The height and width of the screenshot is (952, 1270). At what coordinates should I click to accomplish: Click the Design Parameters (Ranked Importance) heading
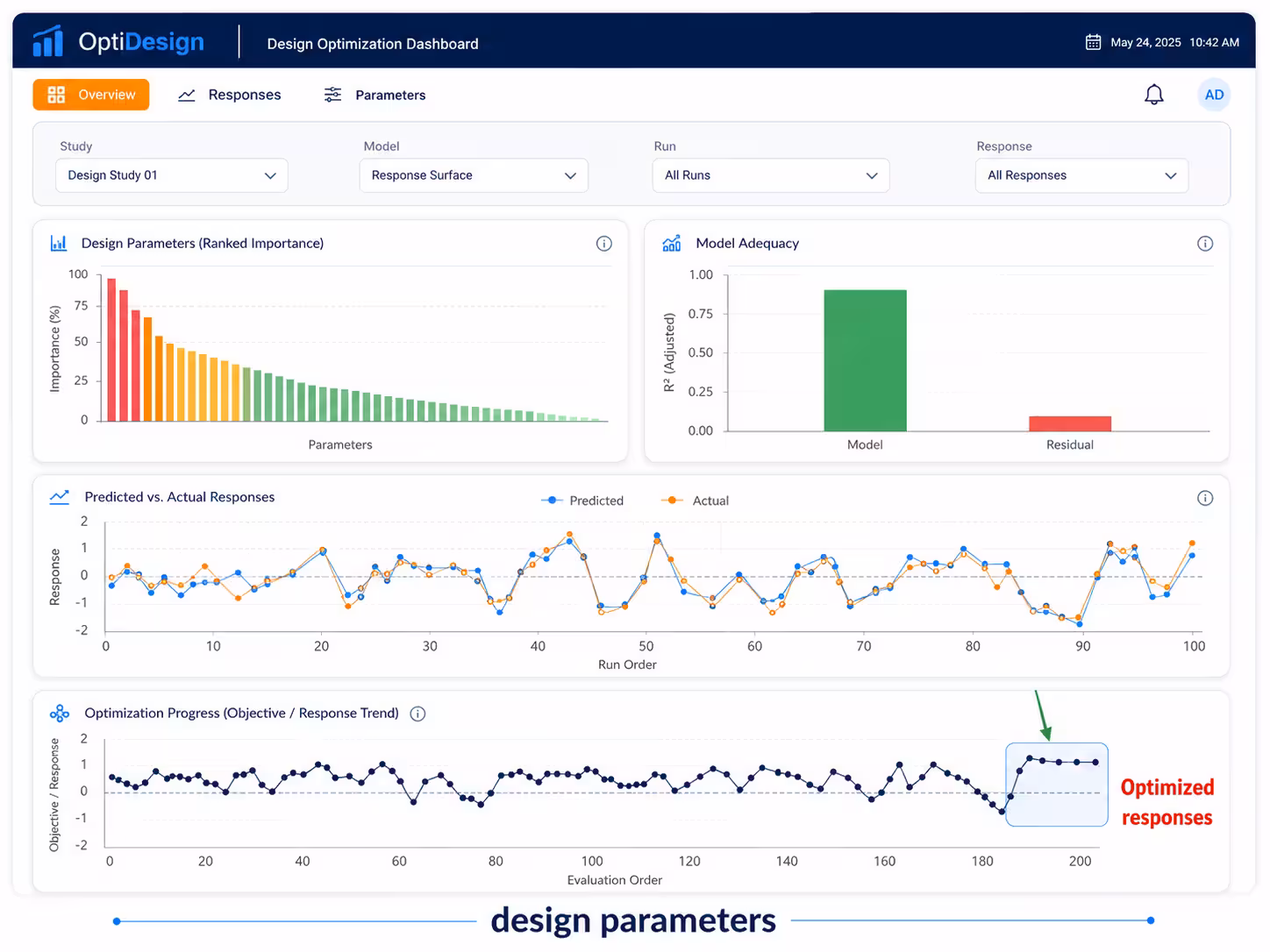tap(203, 244)
